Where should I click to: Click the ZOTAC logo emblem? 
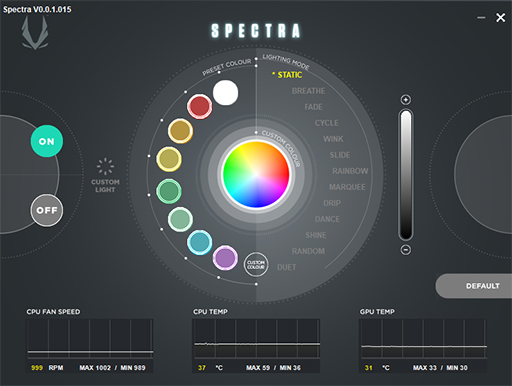coord(35,33)
